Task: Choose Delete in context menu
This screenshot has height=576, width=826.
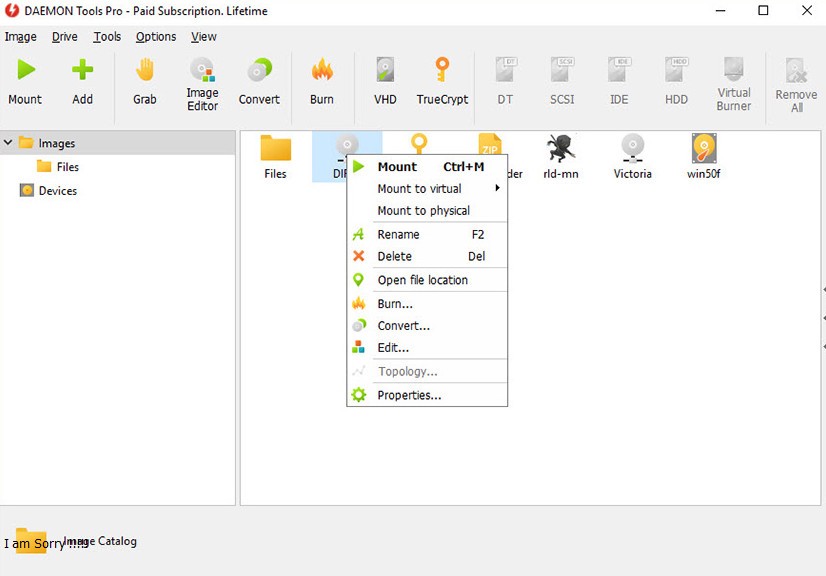Action: click(427, 257)
